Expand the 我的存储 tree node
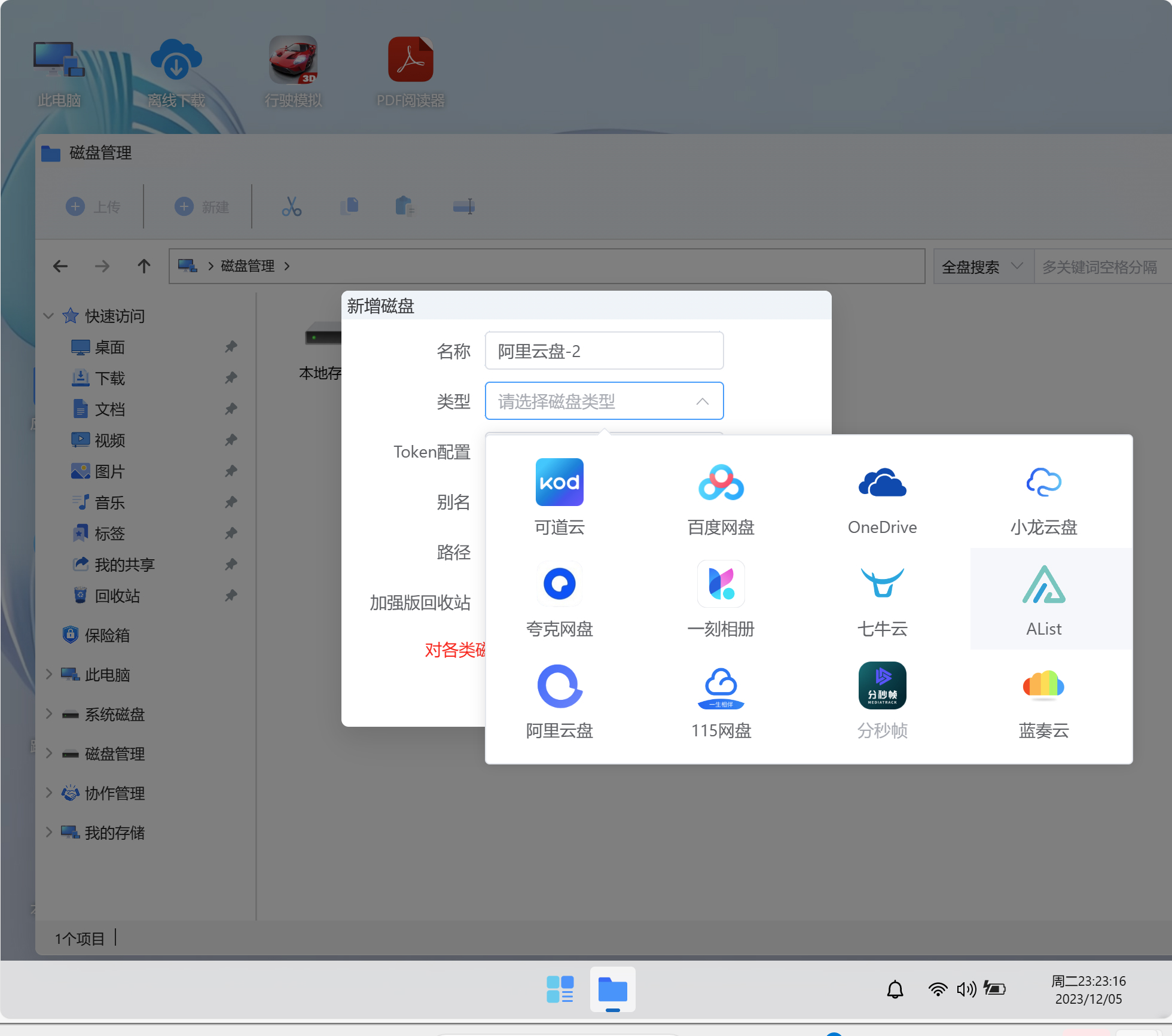Screen dimensions: 1172x1036 pyautogui.click(x=49, y=833)
